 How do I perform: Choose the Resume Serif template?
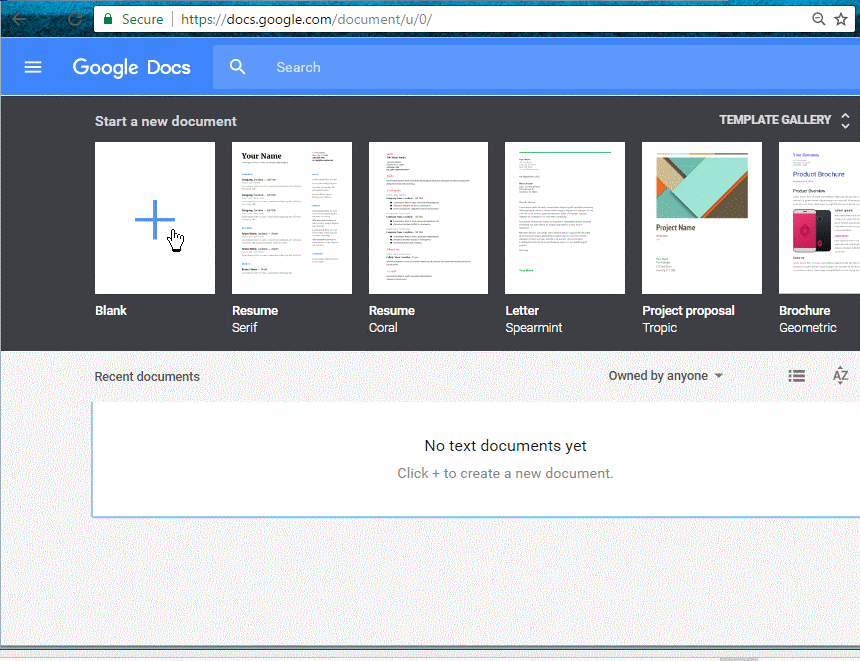[292, 218]
